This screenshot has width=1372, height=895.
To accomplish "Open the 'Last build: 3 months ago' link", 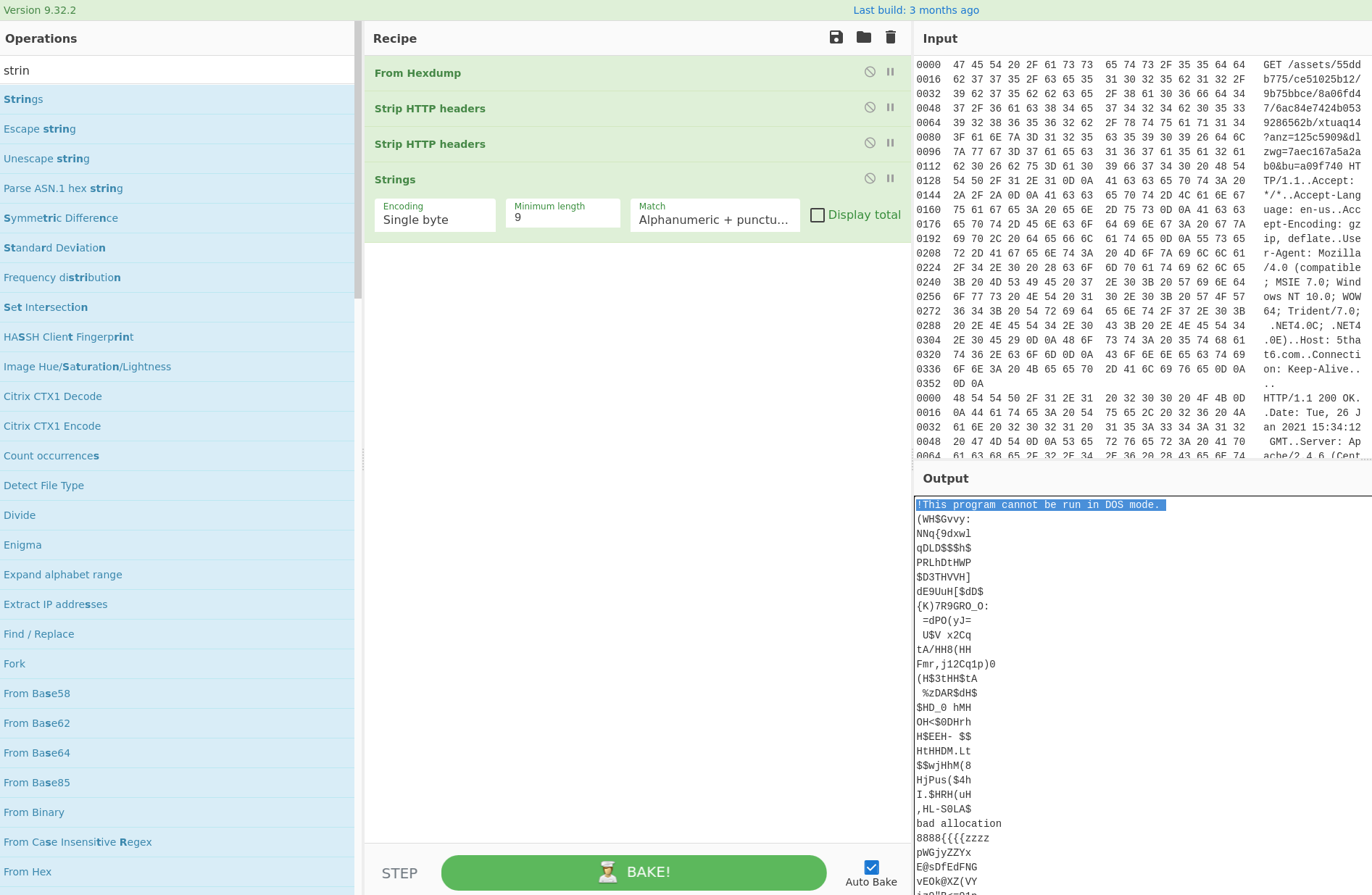I will click(916, 10).
